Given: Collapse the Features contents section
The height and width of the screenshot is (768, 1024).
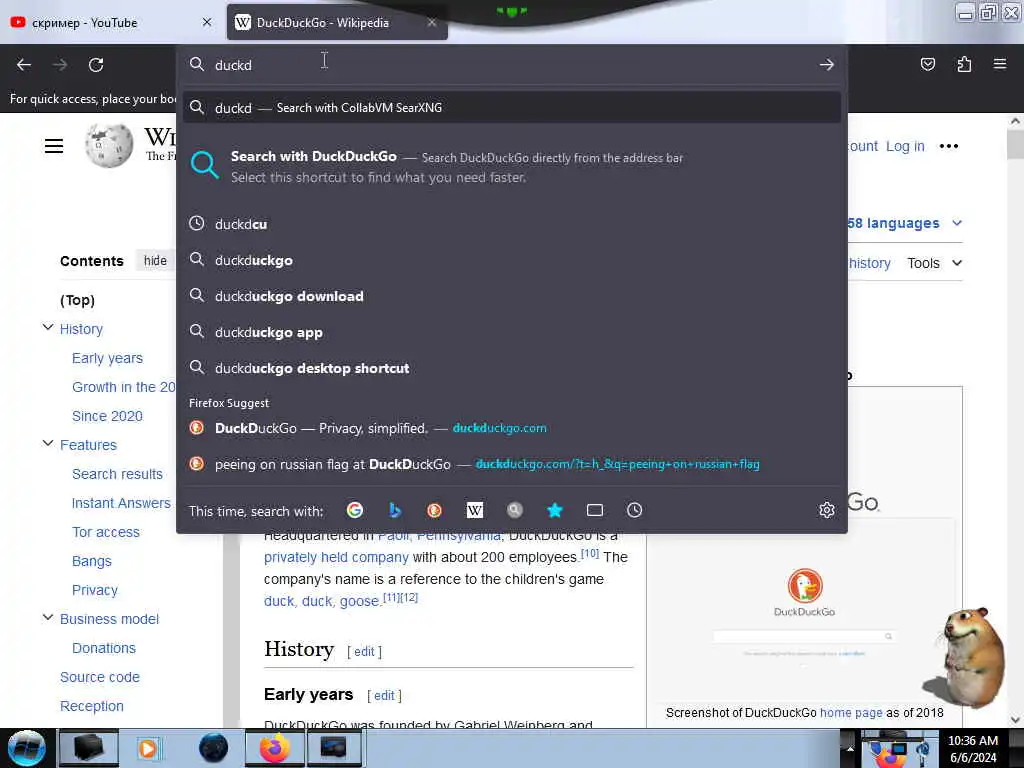Looking at the screenshot, I should (48, 443).
